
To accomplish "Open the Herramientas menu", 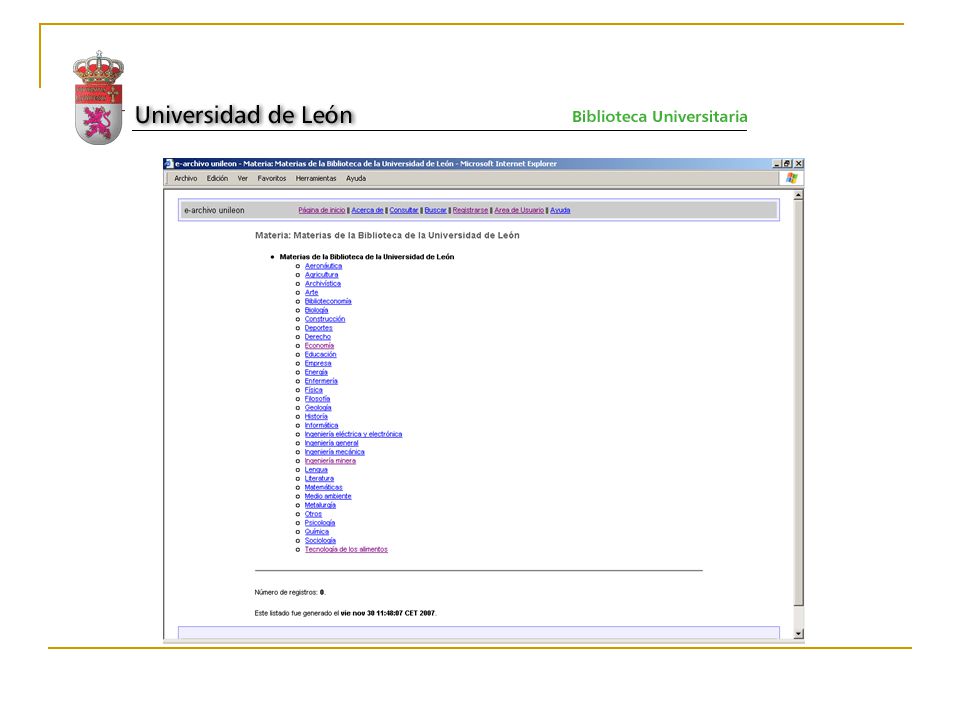I will 316,179.
